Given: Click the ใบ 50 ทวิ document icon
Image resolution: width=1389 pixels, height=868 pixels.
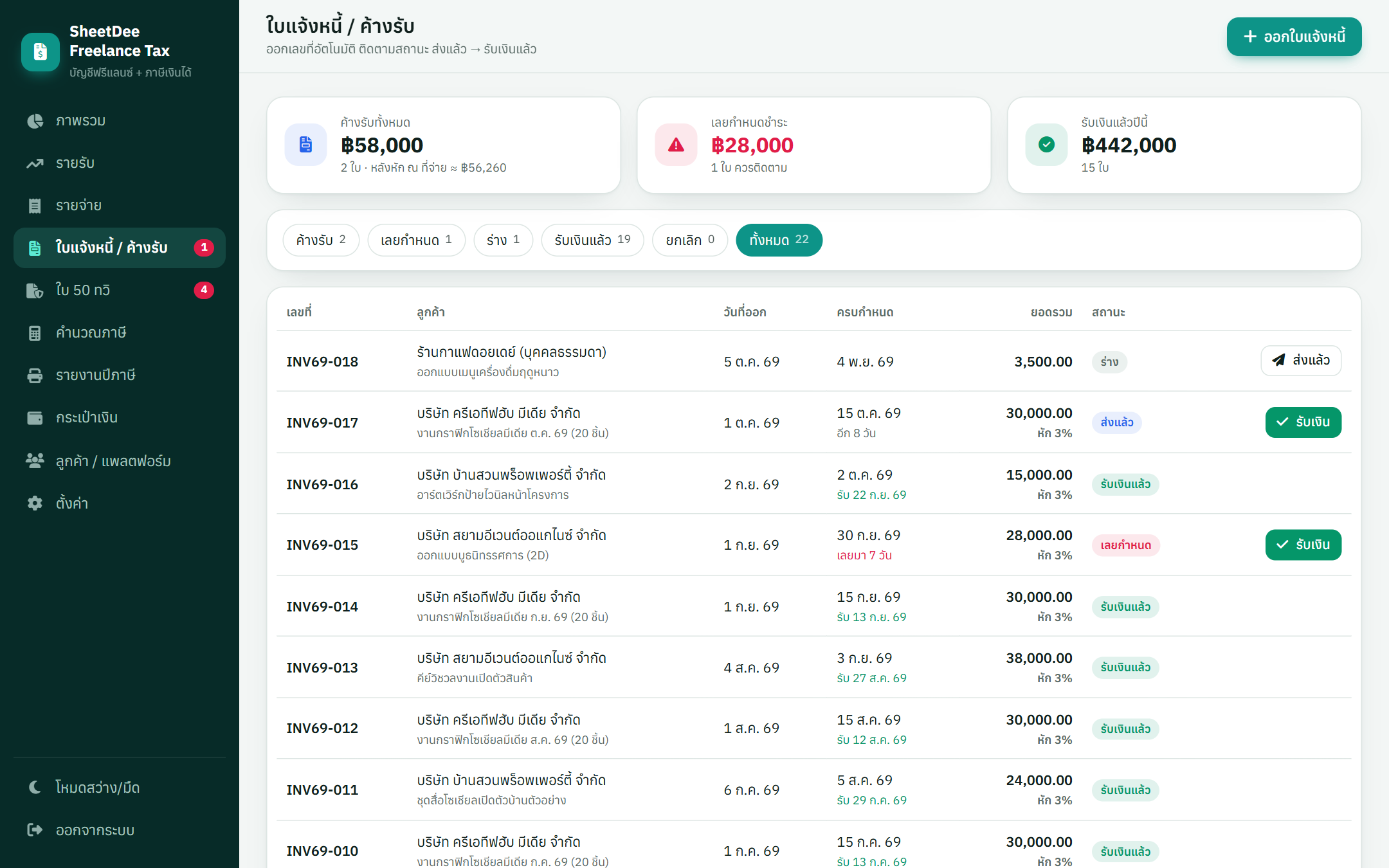Looking at the screenshot, I should 35,291.
